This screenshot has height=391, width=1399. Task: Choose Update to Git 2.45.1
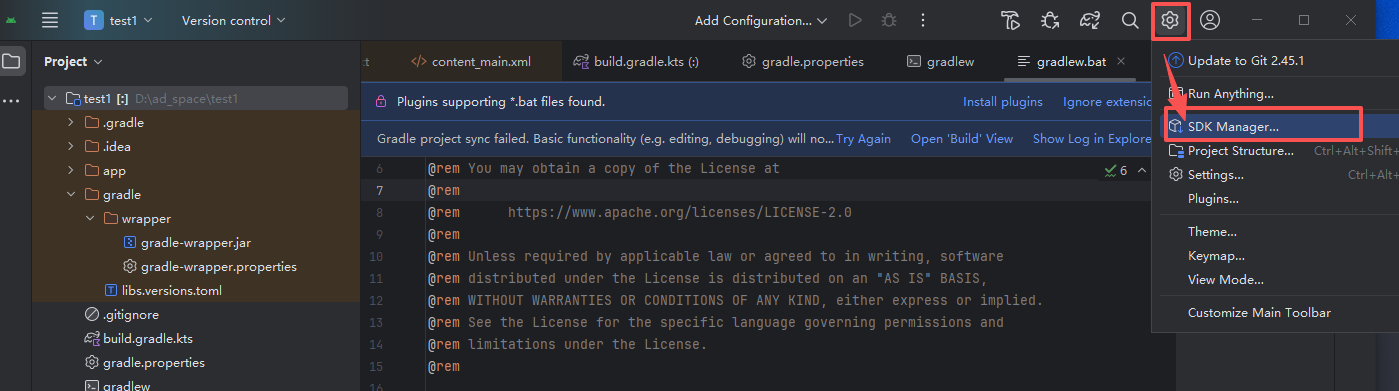click(x=1245, y=60)
